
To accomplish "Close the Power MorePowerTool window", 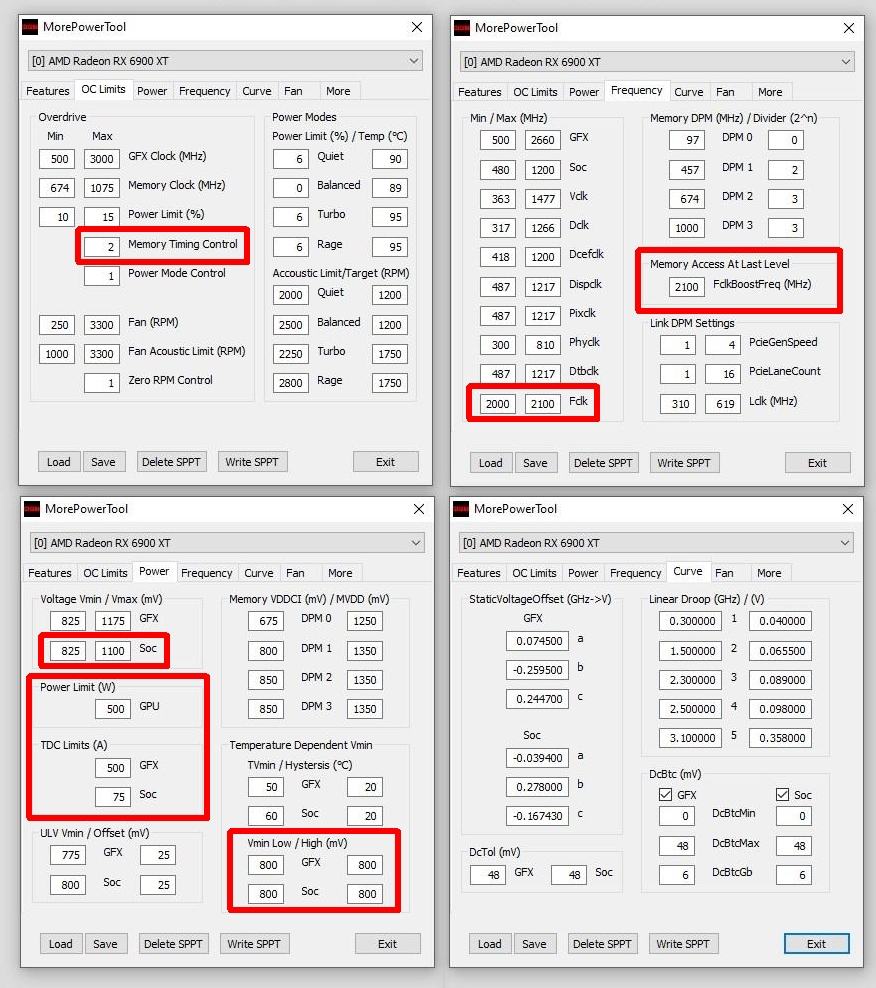I will 419,508.
